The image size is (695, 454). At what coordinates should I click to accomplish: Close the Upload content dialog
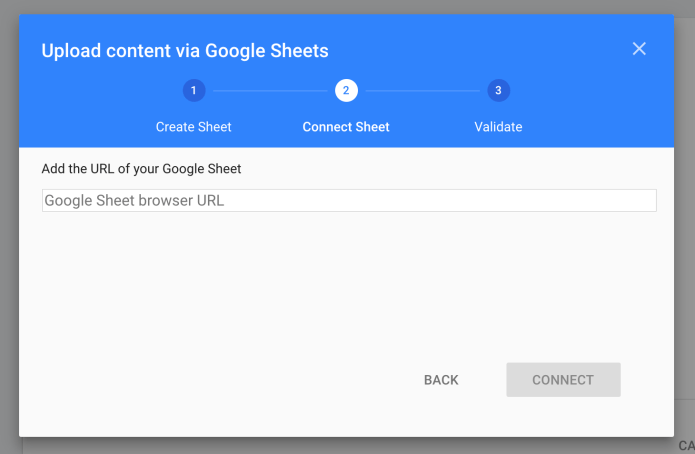[639, 49]
